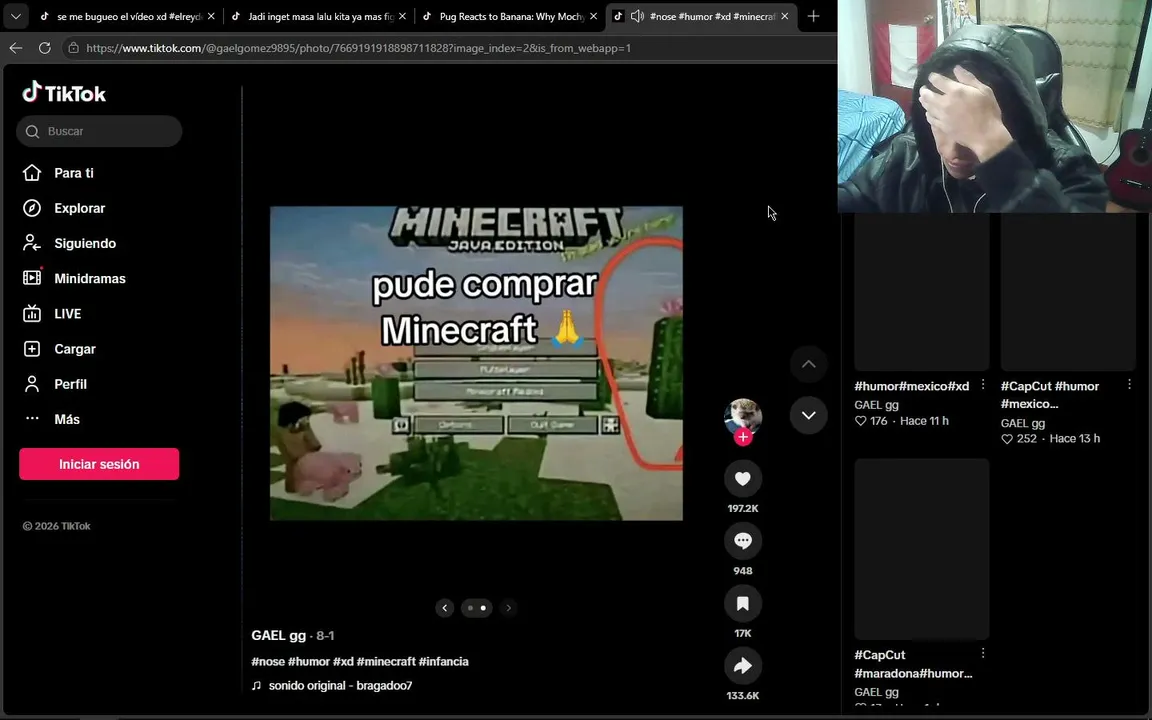Click the Minecraft photo slide
The image size is (1152, 720).
coord(476,363)
